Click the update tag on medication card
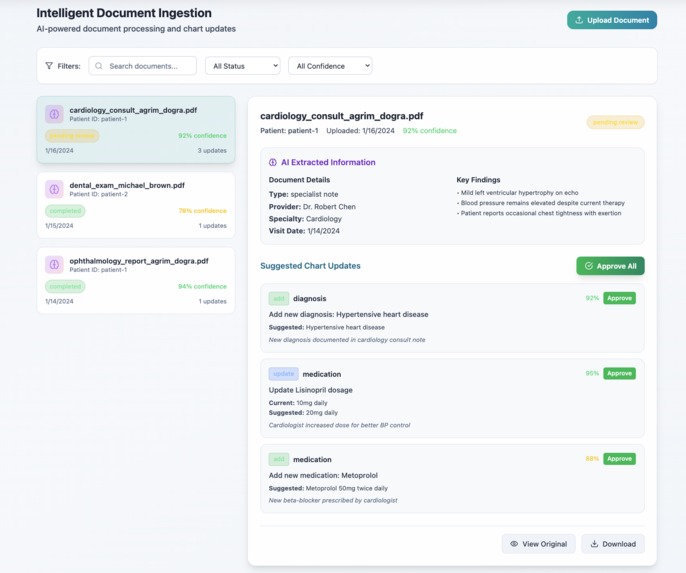 pos(284,374)
